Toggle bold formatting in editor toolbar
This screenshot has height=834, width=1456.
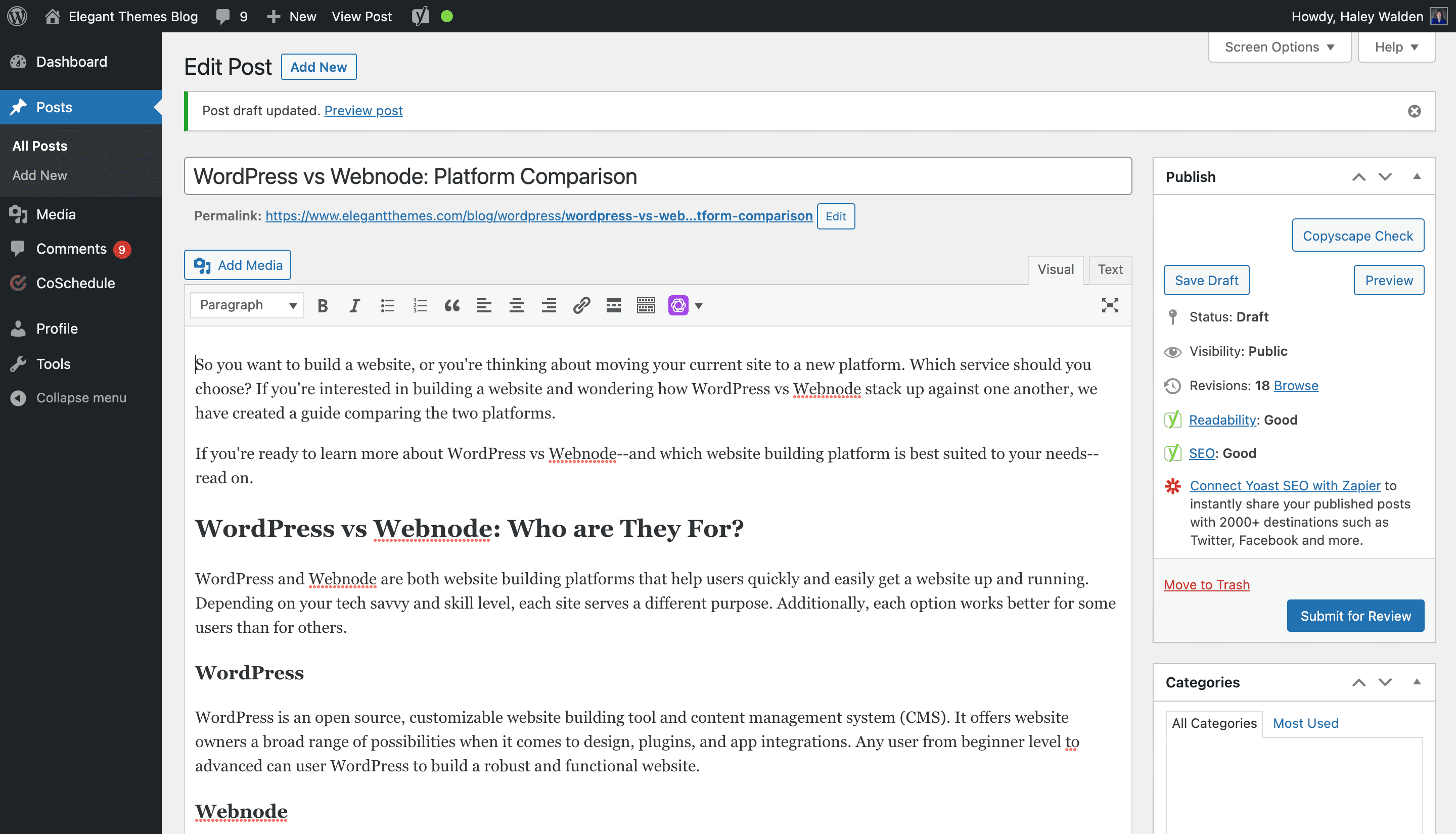323,305
